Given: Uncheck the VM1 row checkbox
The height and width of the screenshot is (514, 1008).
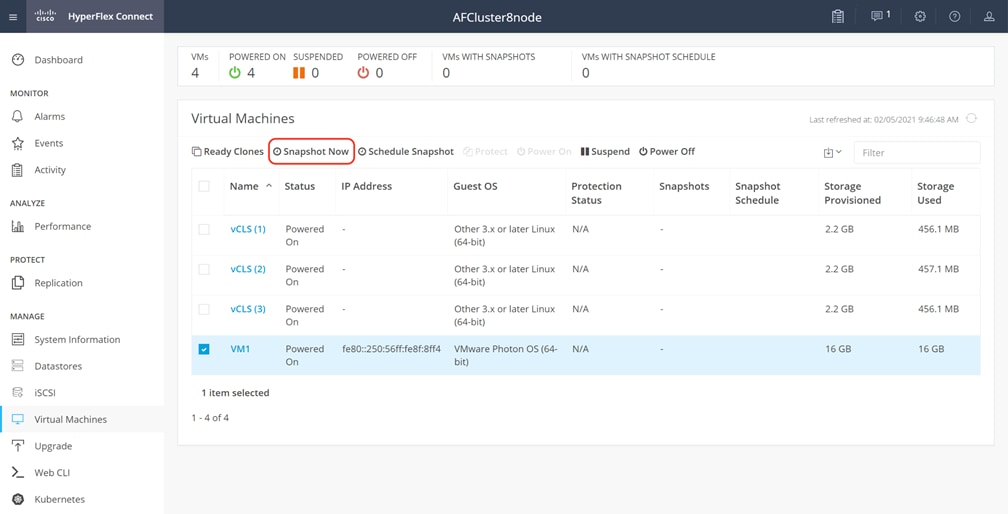Looking at the screenshot, I should tap(204, 349).
